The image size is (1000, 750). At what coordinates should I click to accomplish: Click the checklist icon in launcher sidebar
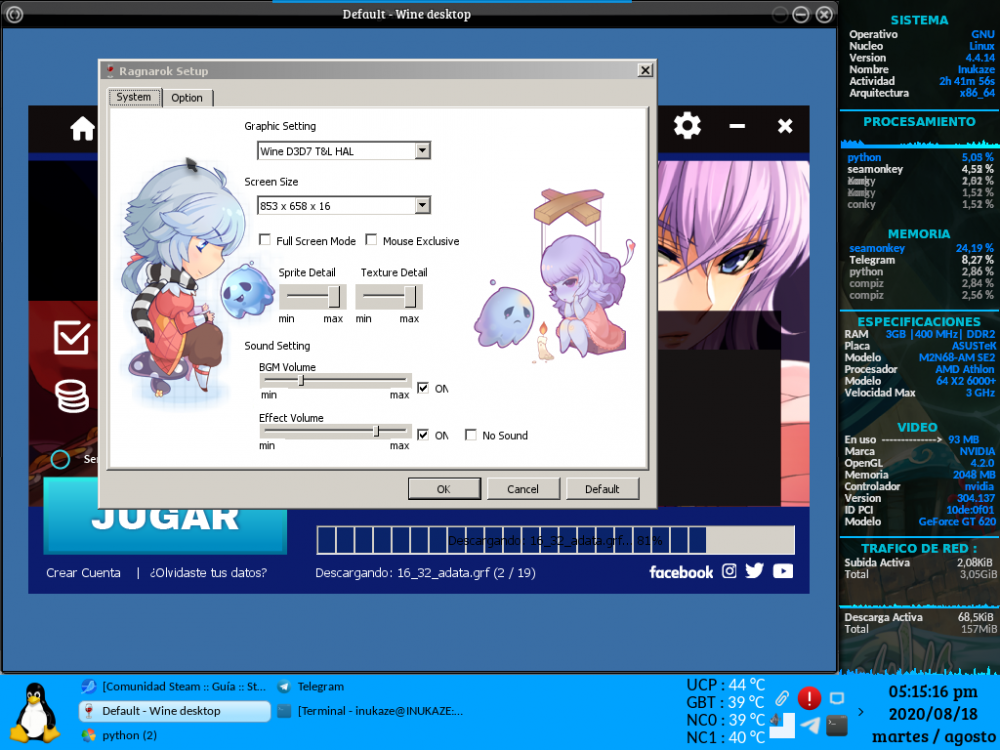pos(72,338)
